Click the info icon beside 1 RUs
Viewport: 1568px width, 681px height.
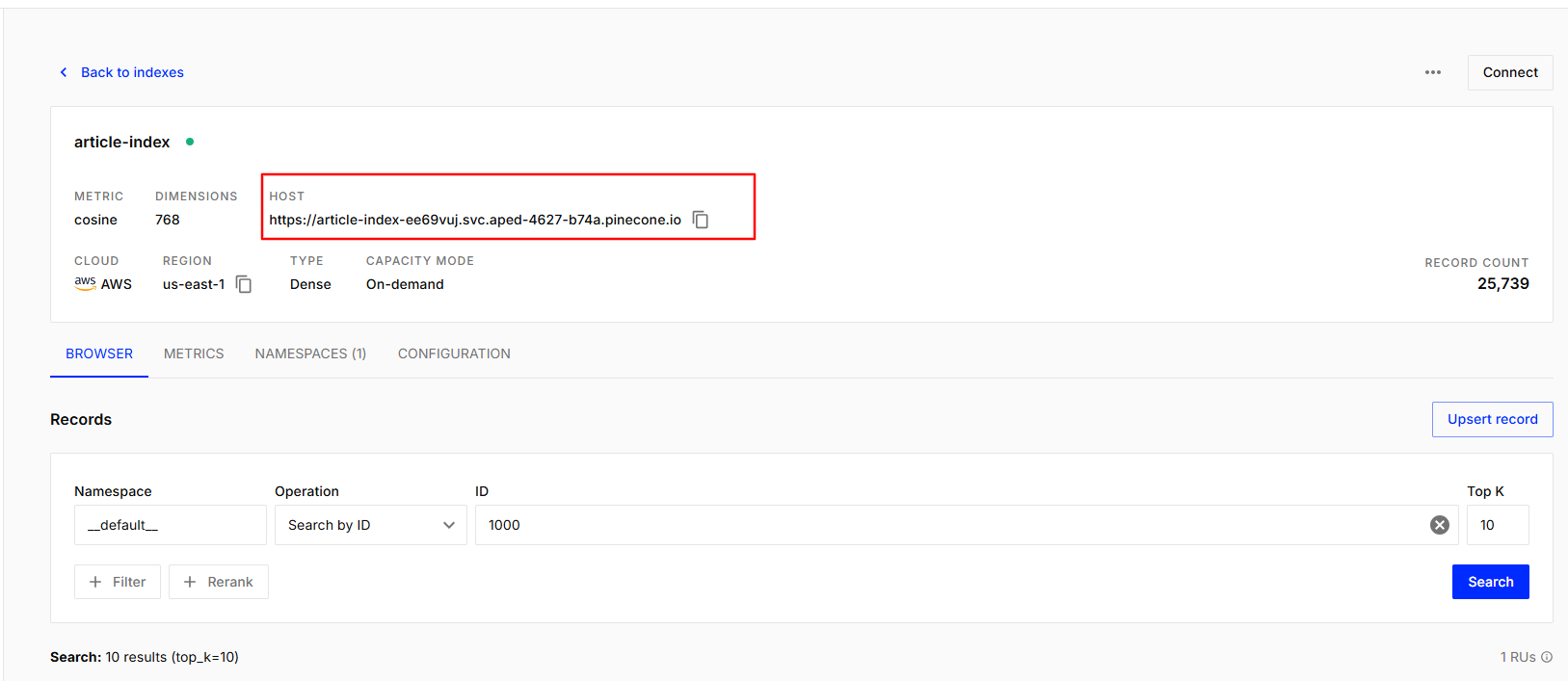1547,657
